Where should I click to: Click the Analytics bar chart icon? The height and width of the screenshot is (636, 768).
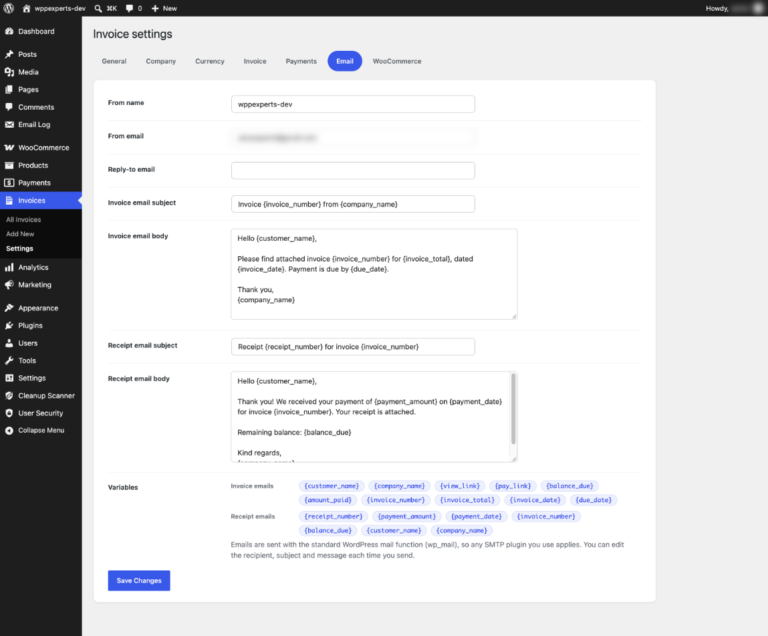(9, 267)
